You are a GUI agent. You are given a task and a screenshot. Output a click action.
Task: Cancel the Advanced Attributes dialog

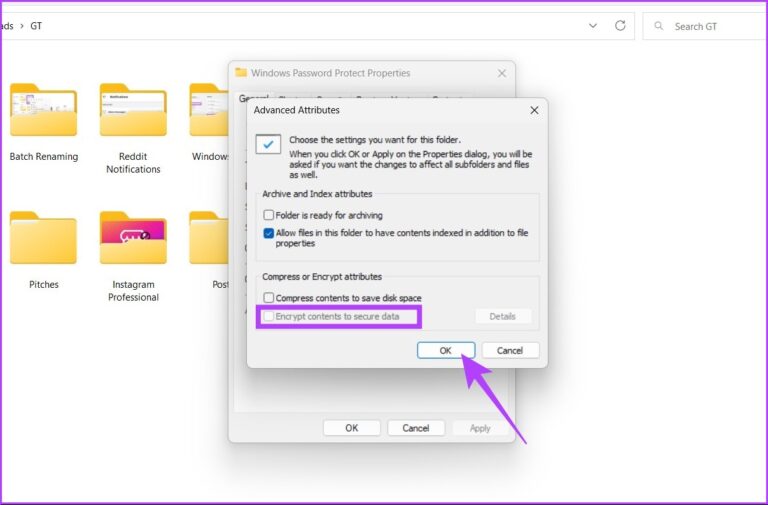click(510, 350)
